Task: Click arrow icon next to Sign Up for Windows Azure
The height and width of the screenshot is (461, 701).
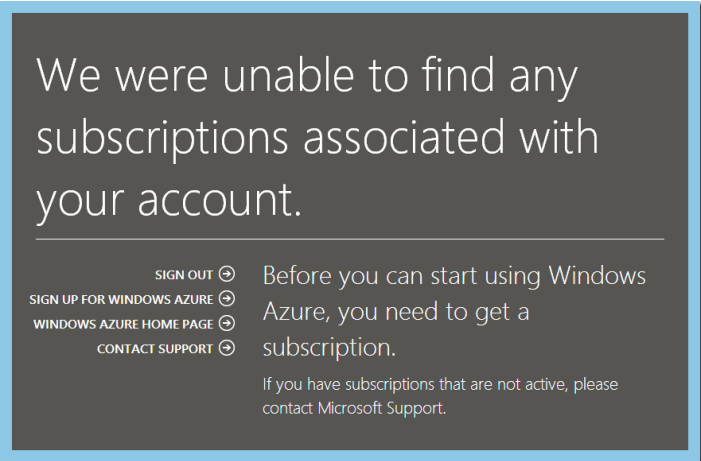Action: click(x=227, y=298)
